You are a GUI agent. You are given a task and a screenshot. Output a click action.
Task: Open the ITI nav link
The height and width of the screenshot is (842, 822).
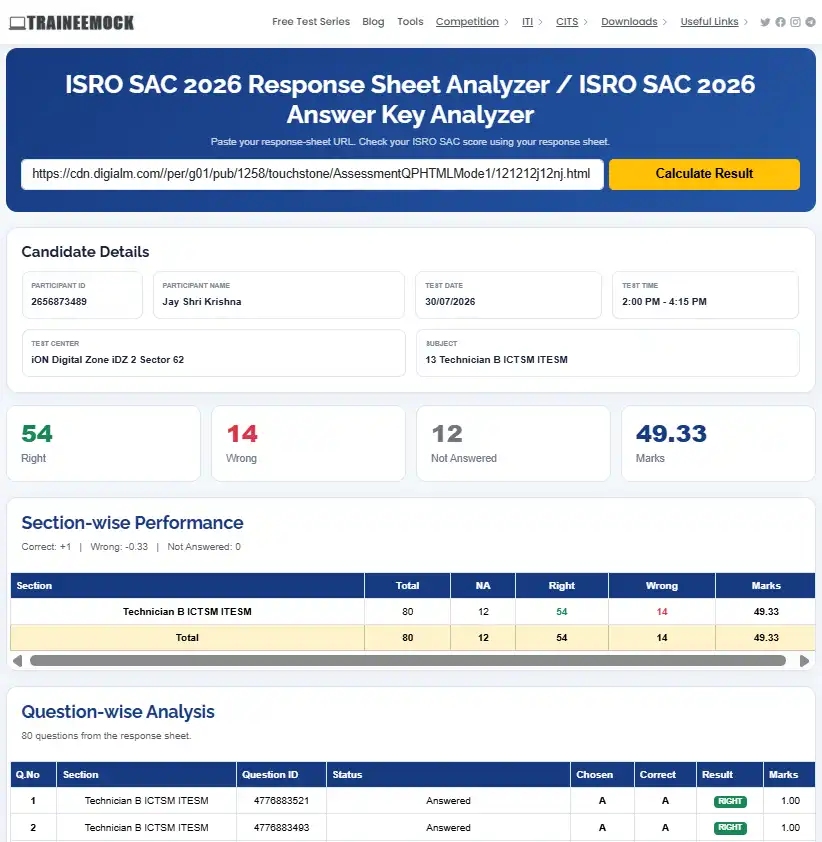click(527, 21)
